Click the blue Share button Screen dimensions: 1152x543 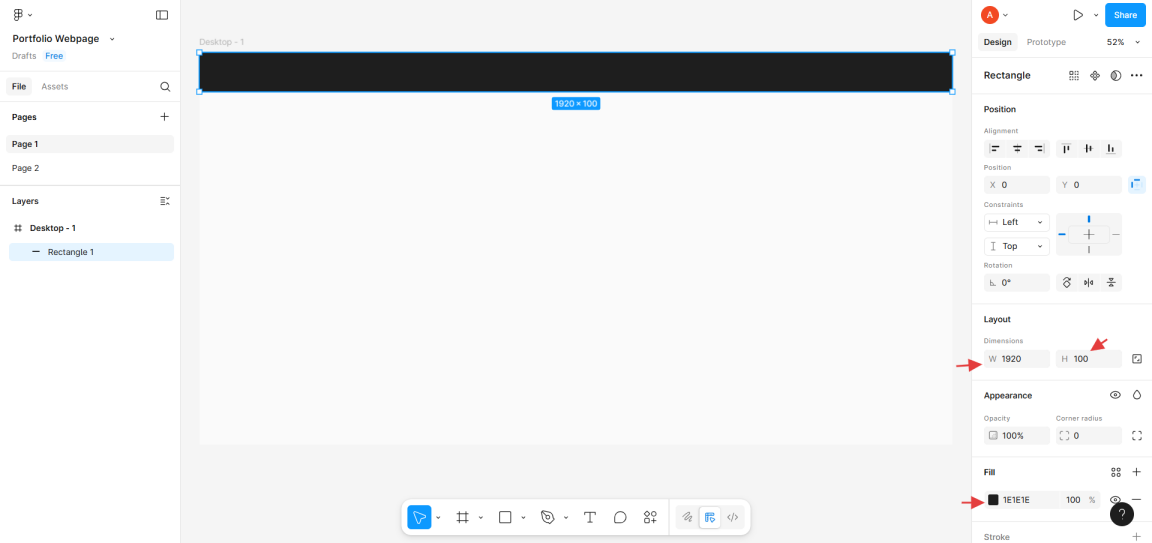1125,15
